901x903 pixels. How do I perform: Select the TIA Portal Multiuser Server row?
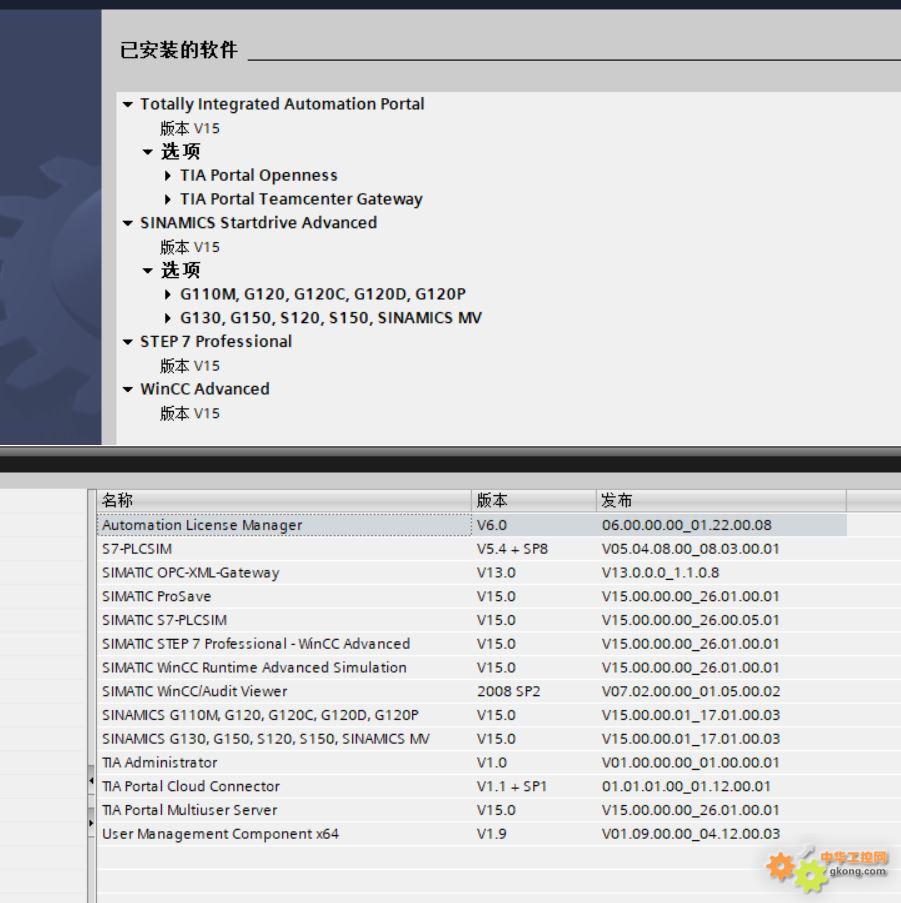click(472, 810)
